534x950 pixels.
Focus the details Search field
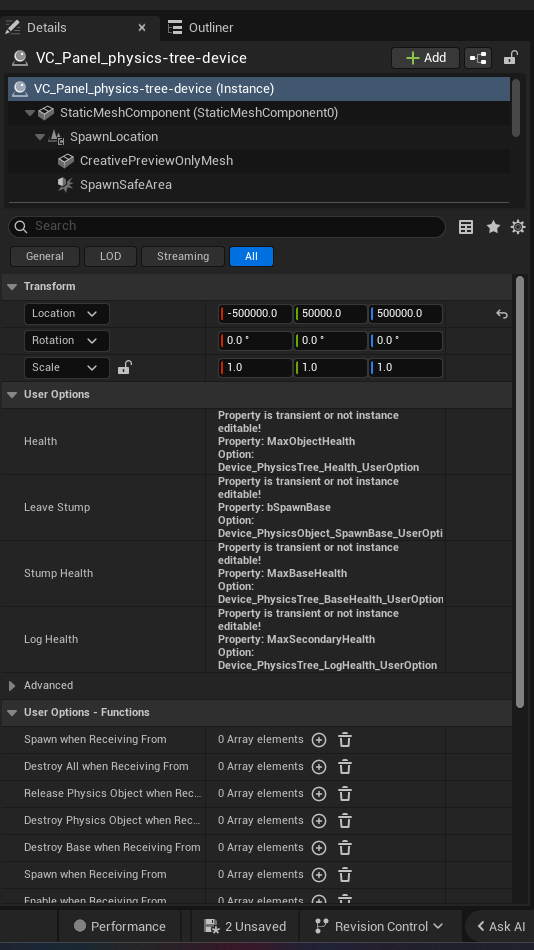[227, 226]
